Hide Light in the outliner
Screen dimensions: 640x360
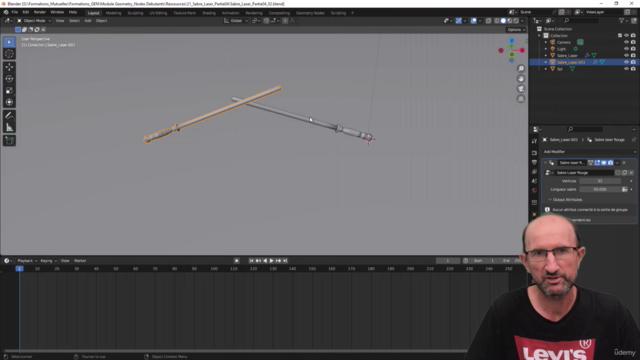[626, 49]
